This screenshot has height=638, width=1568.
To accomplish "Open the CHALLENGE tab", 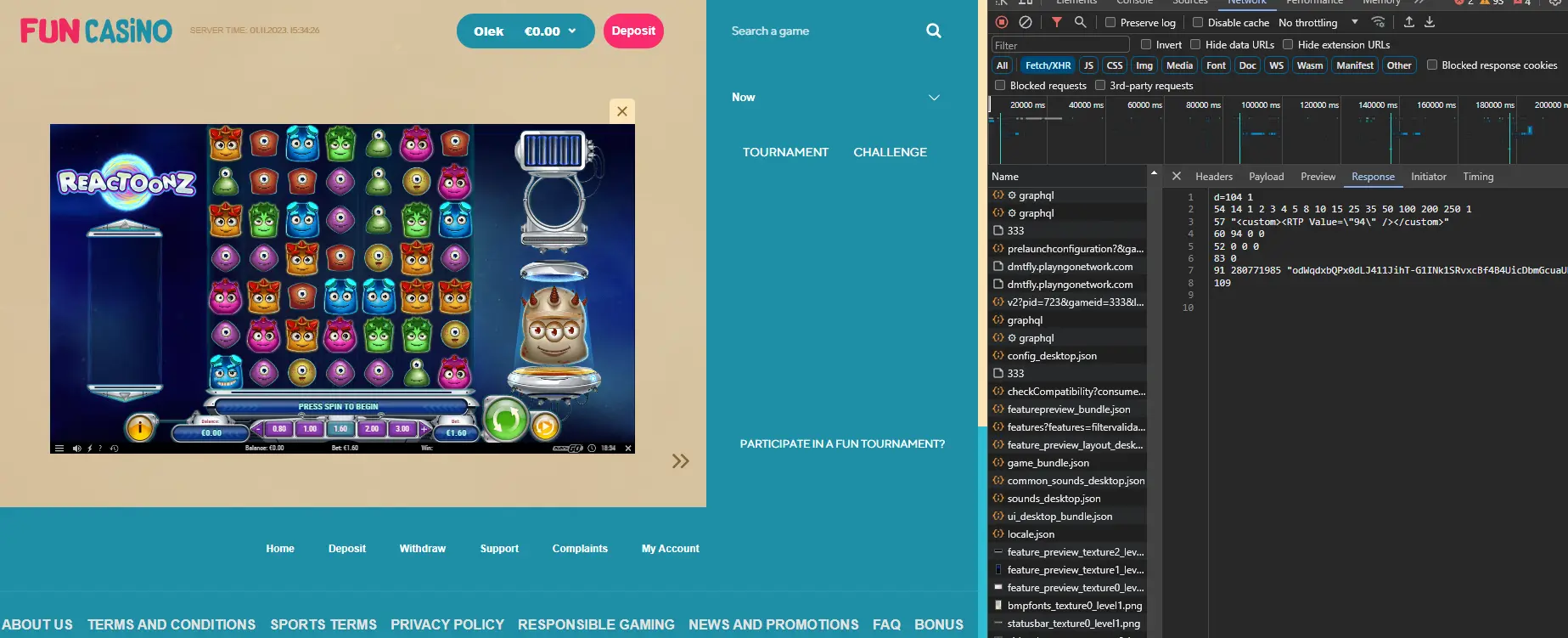I will (x=890, y=152).
